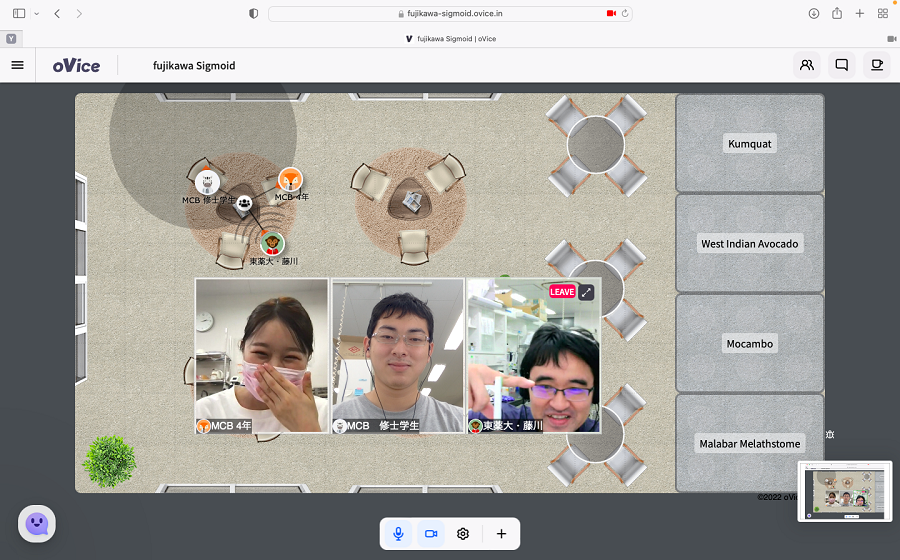Open the hamburger menu in oVice header
The height and width of the screenshot is (560, 900).
click(x=18, y=65)
